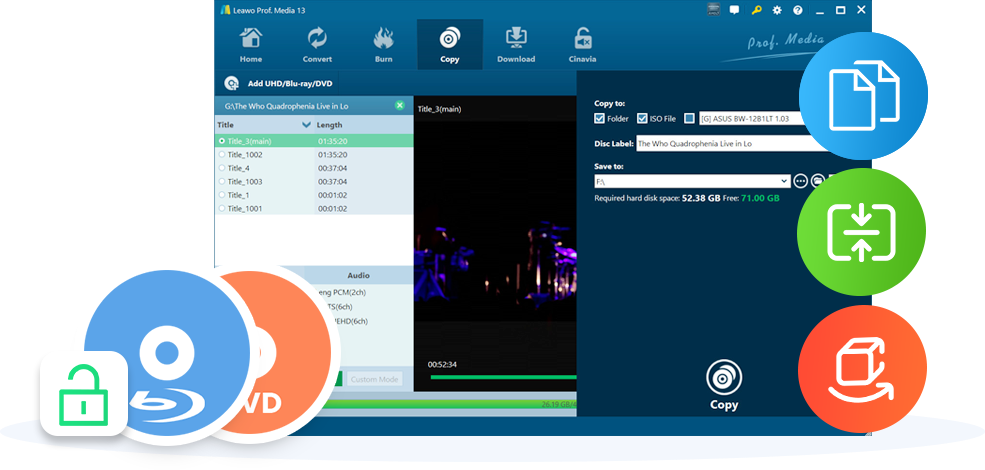Viewport: 985px width, 470px height.
Task: Click the disc icon beside Add UHD/Blu-ray/DVD
Action: [231, 83]
